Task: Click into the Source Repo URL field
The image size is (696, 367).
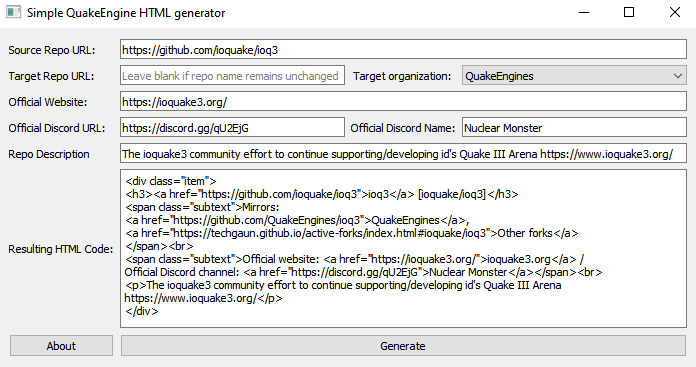Action: pos(403,50)
